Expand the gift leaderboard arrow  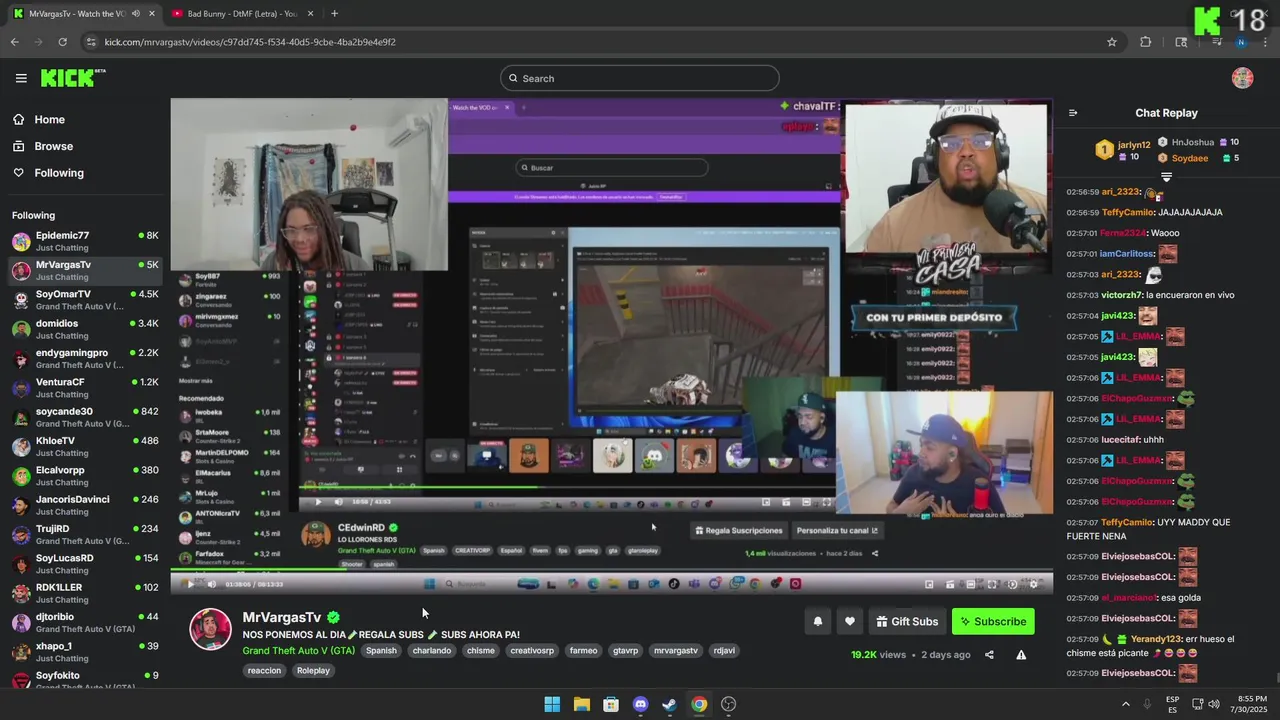point(1166,177)
